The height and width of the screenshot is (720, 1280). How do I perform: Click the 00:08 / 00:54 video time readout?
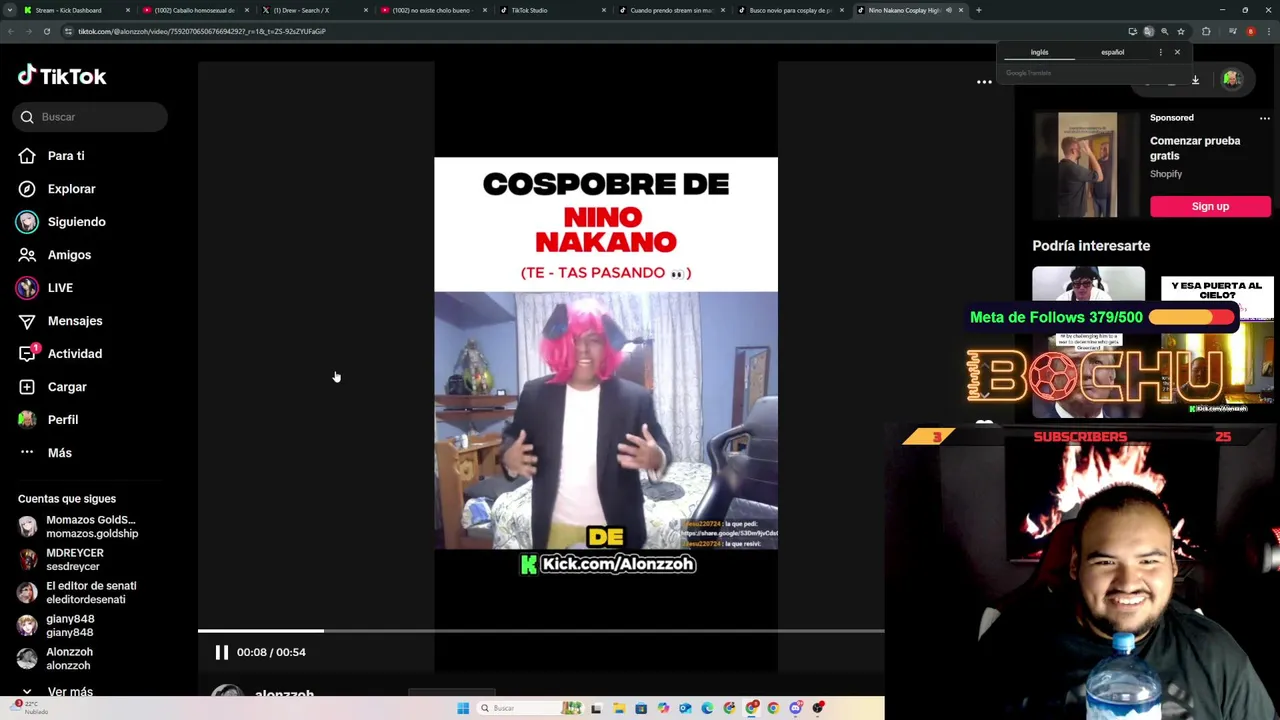pyautogui.click(x=271, y=652)
